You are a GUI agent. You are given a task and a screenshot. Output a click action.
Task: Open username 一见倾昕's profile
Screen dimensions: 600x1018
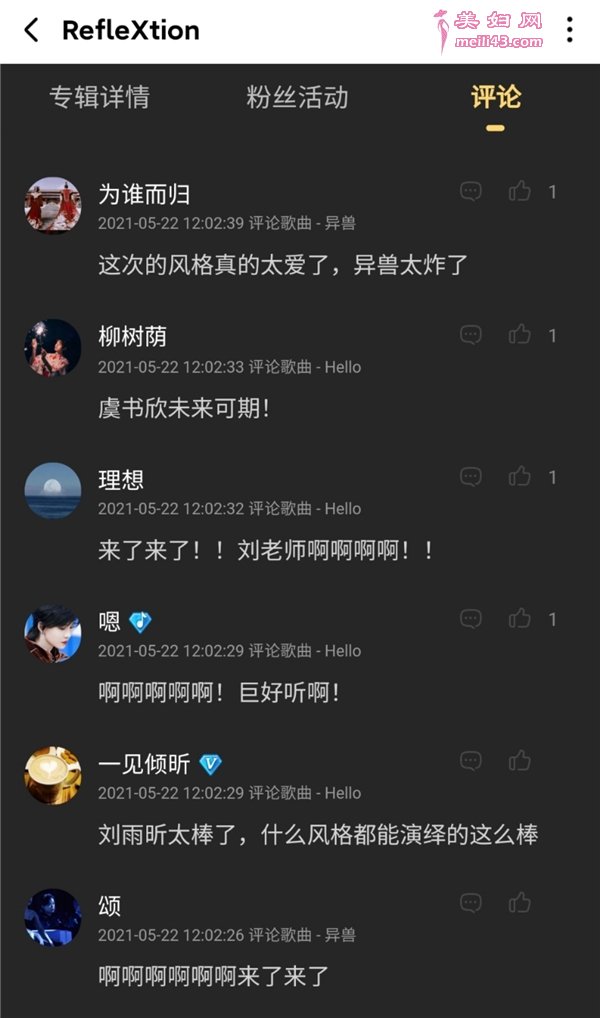144,764
